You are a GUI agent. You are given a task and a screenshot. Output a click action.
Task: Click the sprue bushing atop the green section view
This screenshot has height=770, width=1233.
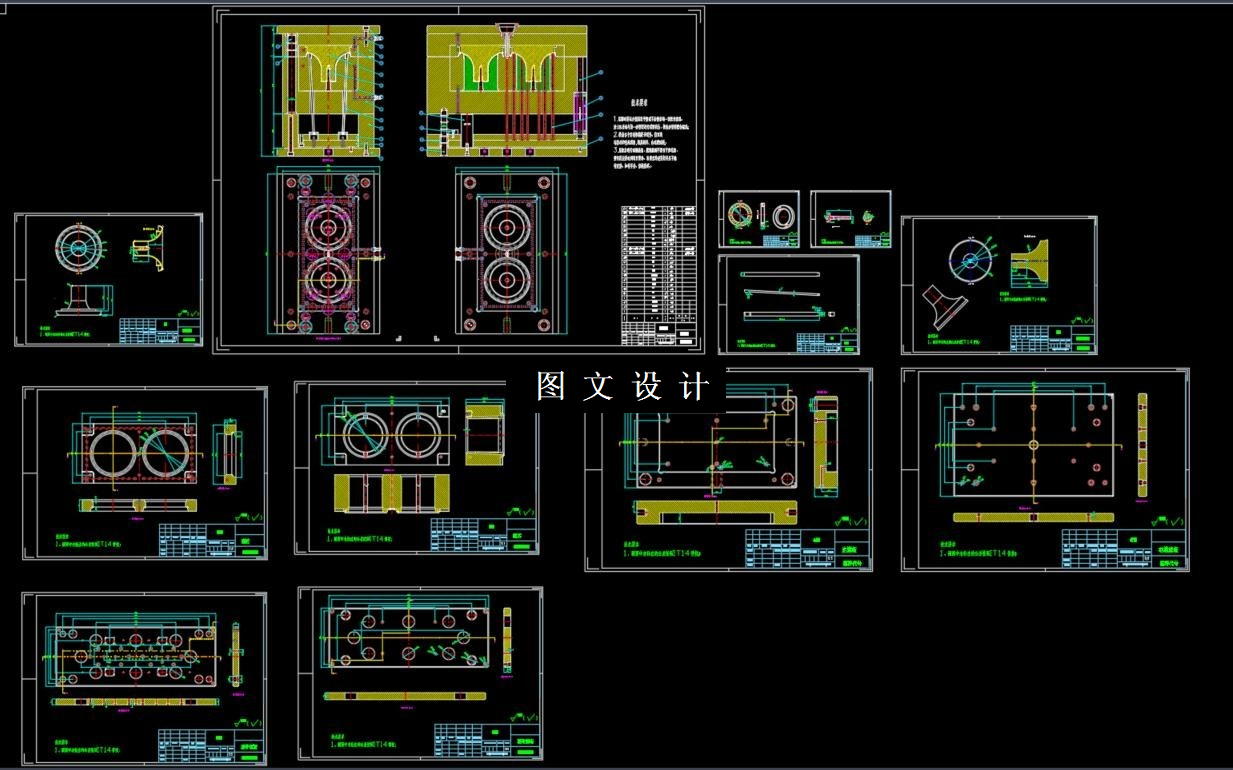pyautogui.click(x=507, y=29)
